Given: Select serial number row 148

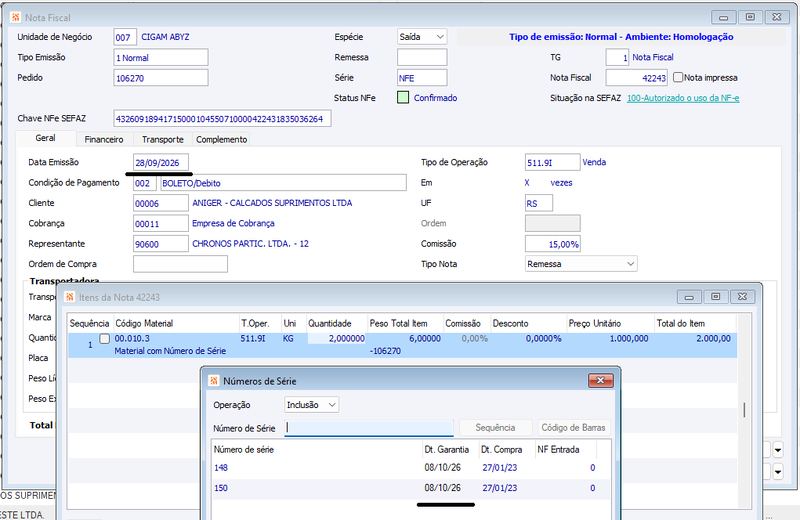Looking at the screenshot, I should tap(411, 467).
